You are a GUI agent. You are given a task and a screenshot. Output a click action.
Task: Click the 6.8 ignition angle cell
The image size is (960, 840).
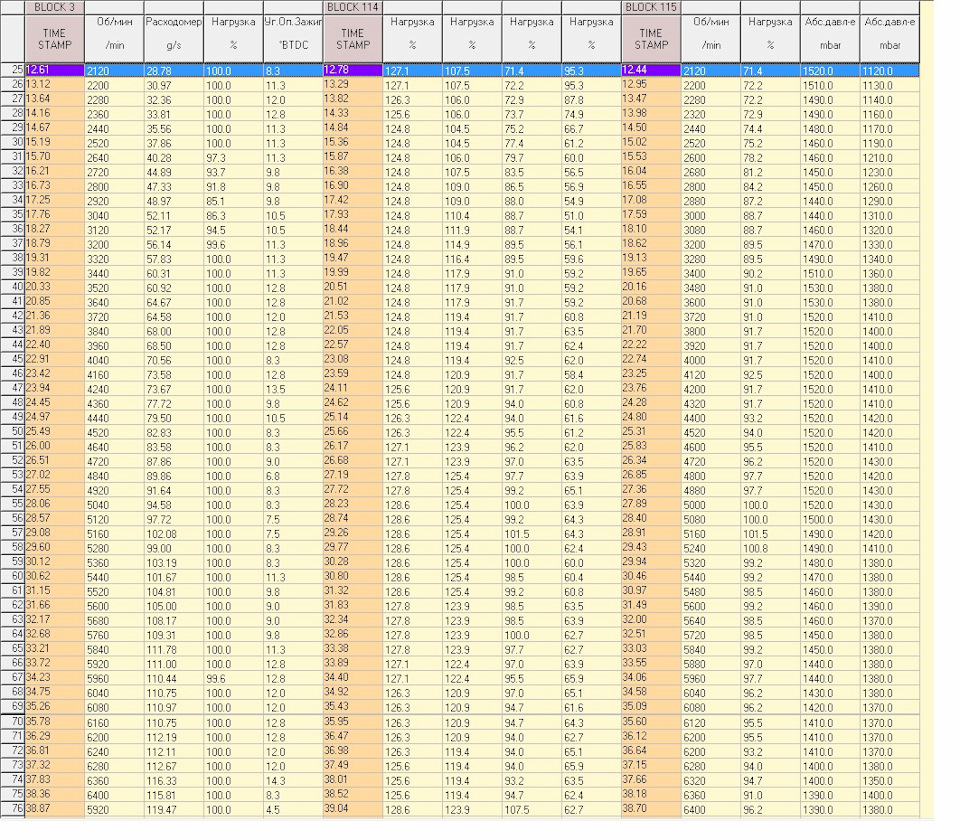tap(293, 476)
